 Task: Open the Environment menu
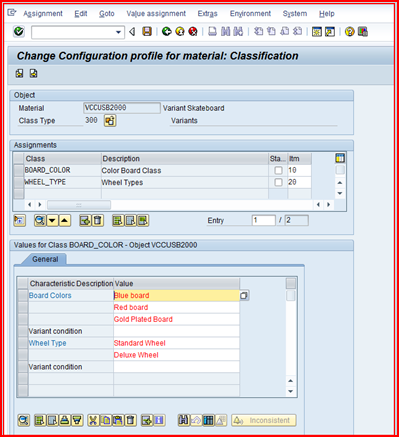click(250, 14)
